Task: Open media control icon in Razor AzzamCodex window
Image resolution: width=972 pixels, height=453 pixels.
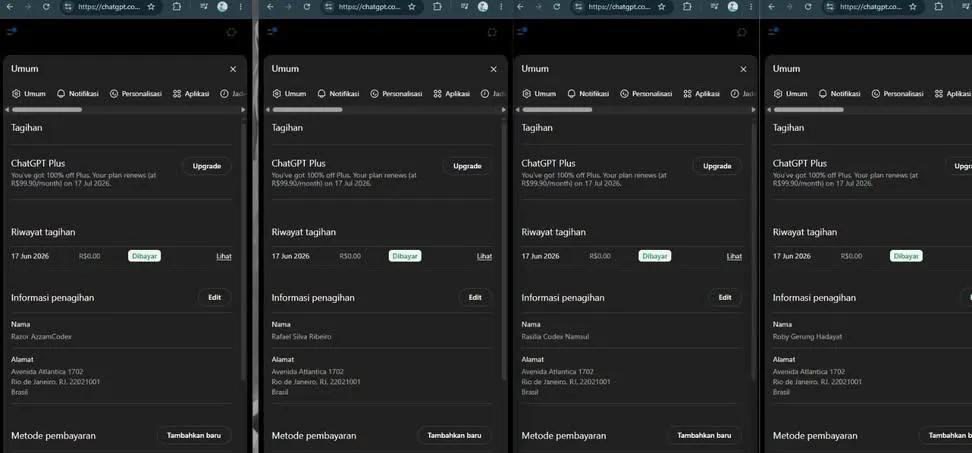Action: click(205, 7)
